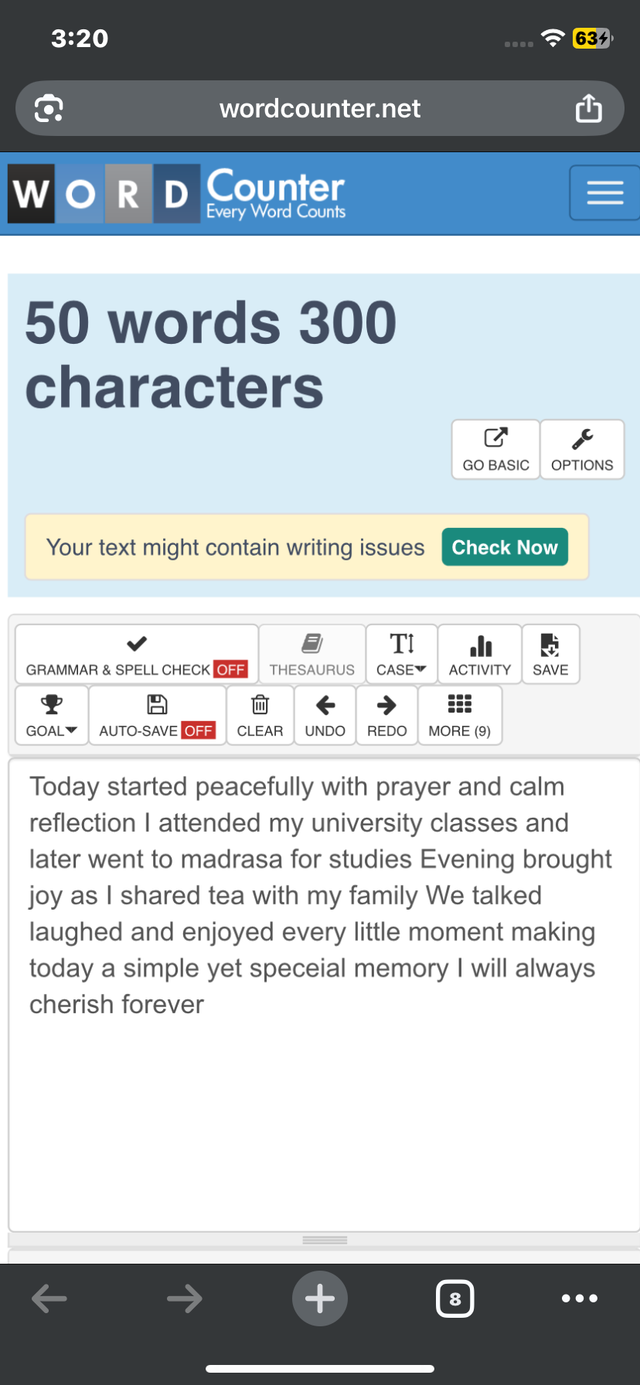Undo the last edit
The height and width of the screenshot is (1385, 640).
(x=325, y=715)
